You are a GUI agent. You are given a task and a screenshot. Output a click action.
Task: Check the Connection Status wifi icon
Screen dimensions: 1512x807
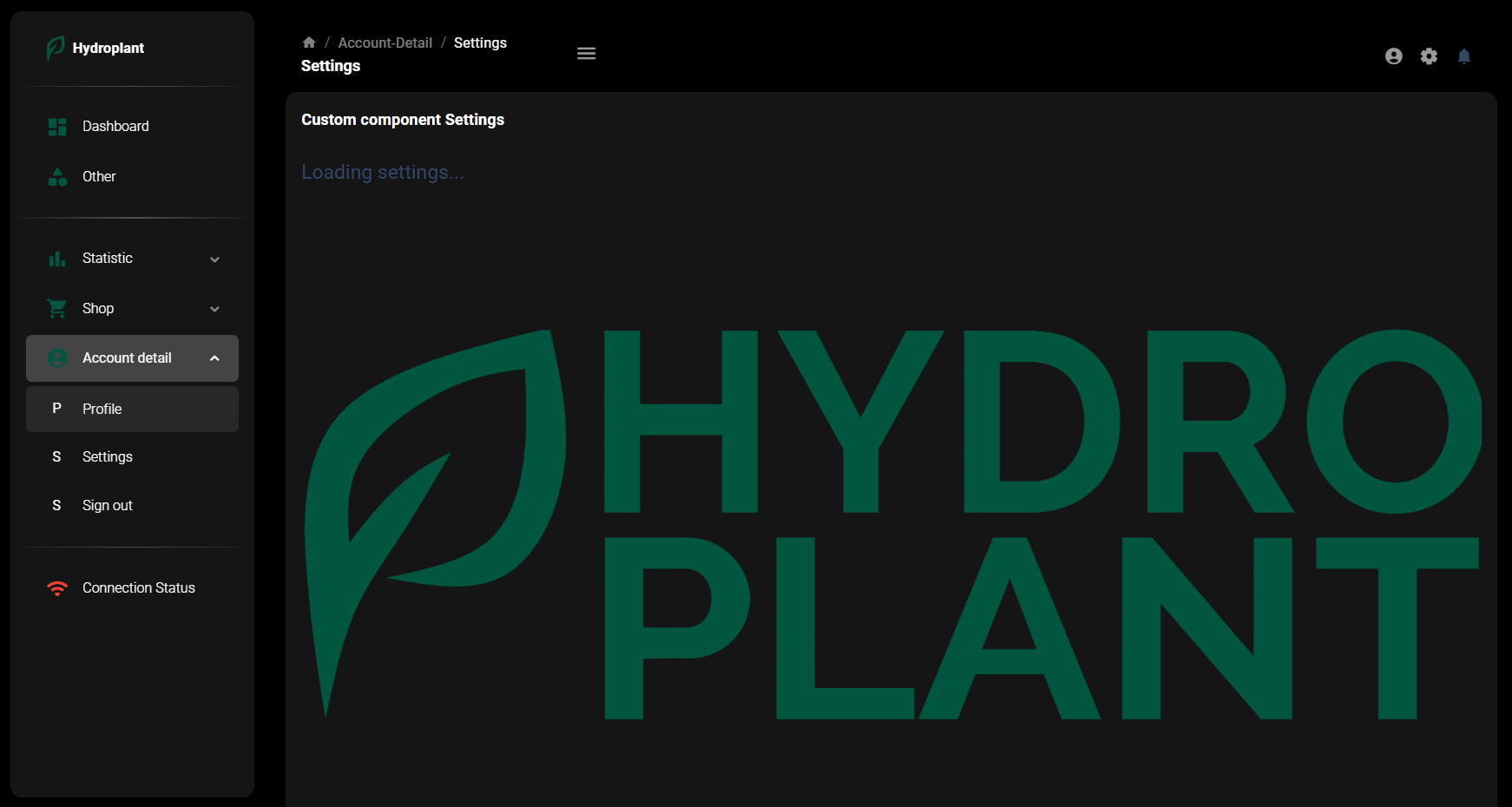click(x=57, y=587)
